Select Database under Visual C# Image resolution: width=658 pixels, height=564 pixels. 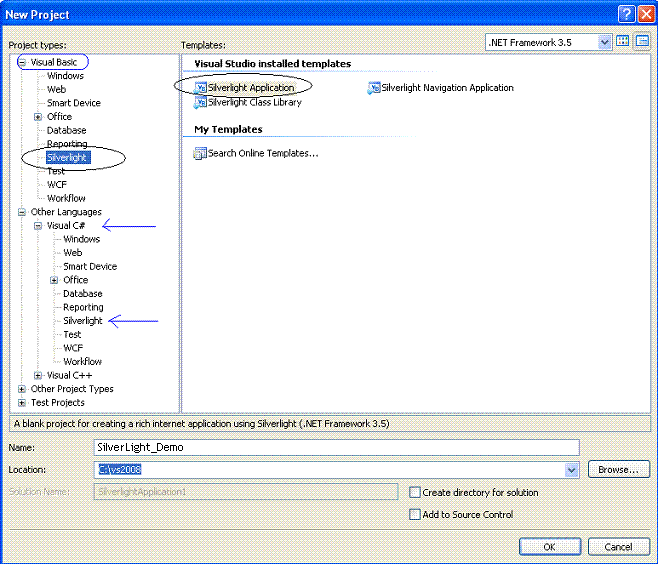[83, 294]
